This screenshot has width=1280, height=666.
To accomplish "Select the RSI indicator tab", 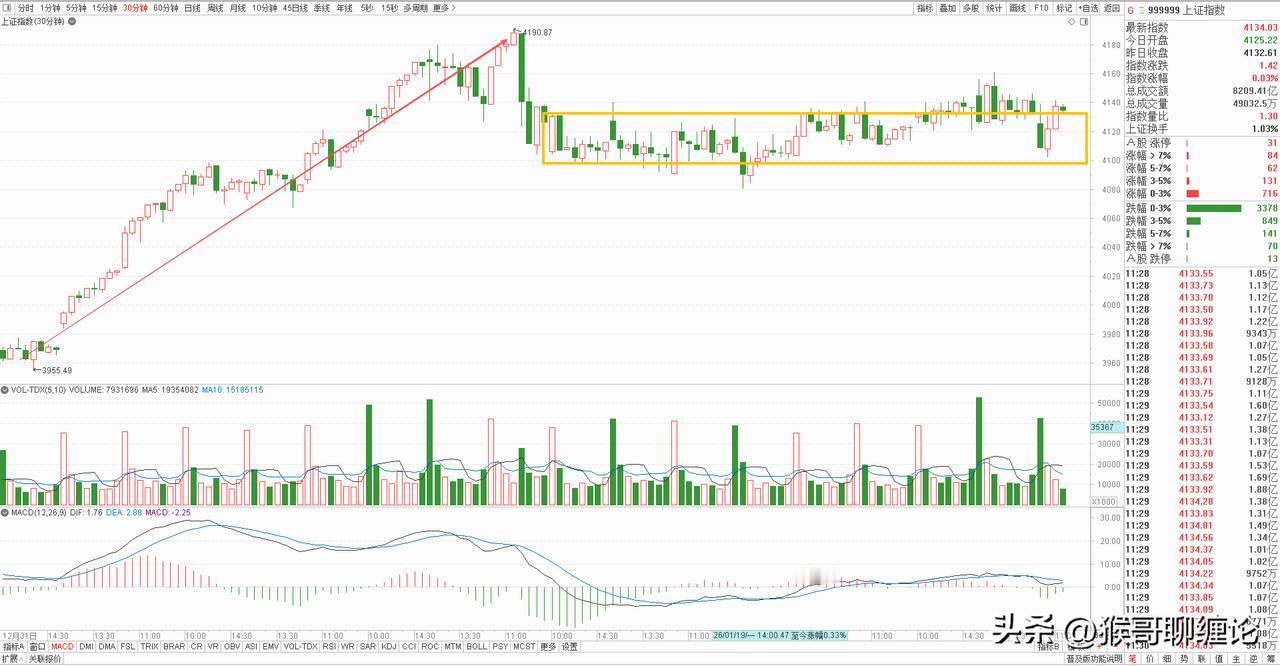I will click(x=329, y=646).
